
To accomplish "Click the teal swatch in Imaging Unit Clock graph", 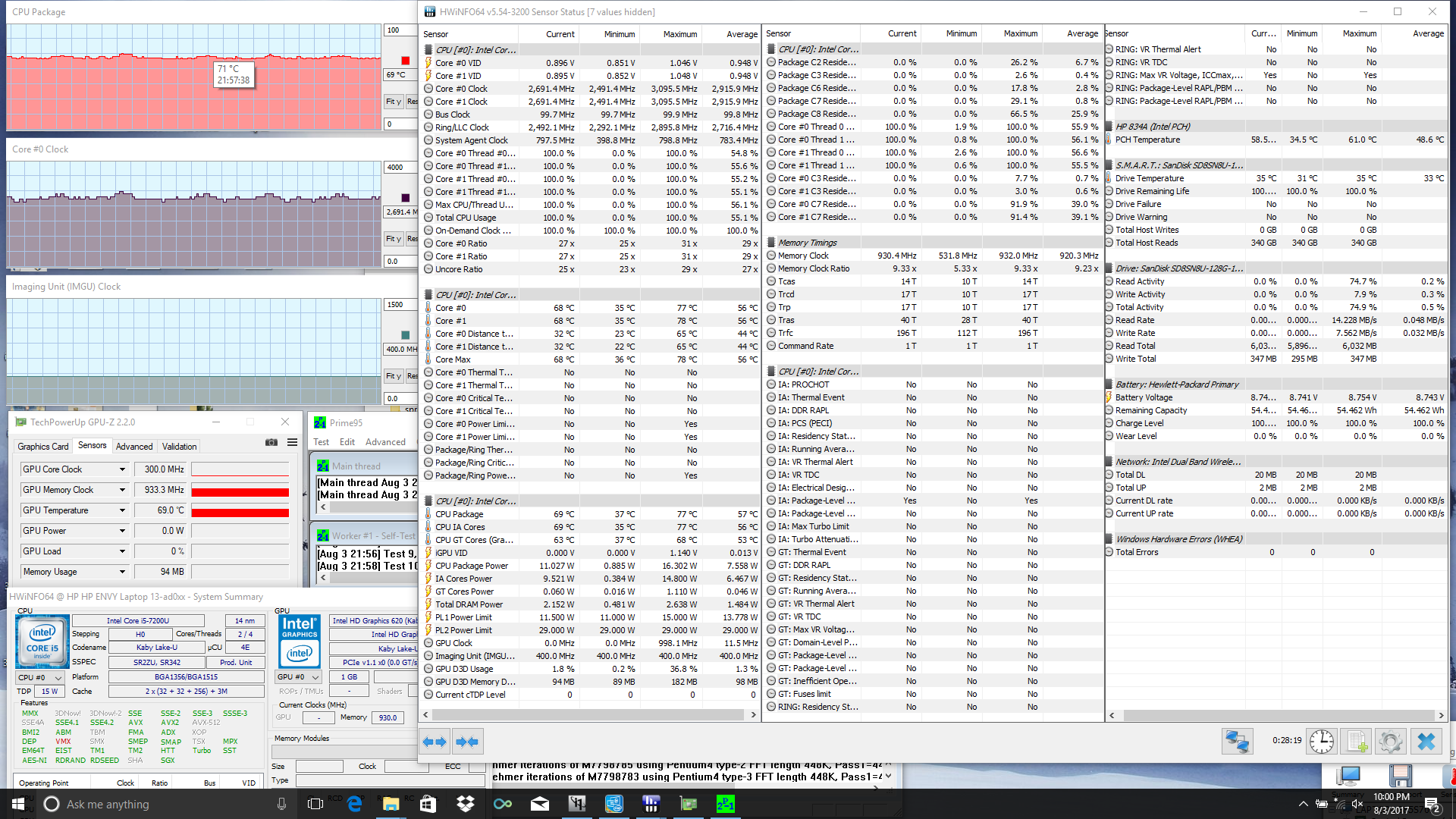I will pos(405,335).
